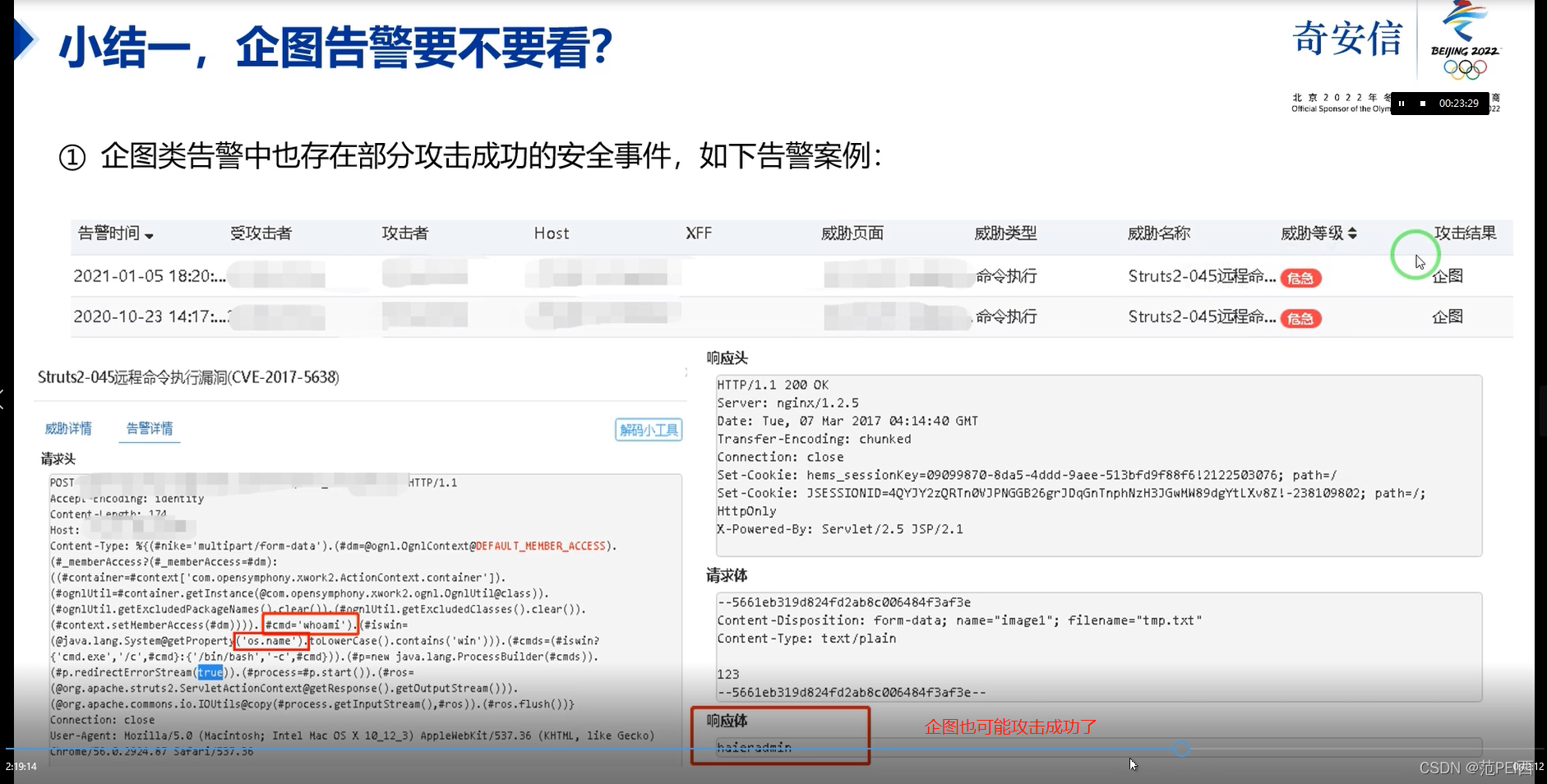Click DEFAULT_MEMBER_ACCESS in the Content-Type line
Image resolution: width=1547 pixels, height=784 pixels.
(540, 546)
